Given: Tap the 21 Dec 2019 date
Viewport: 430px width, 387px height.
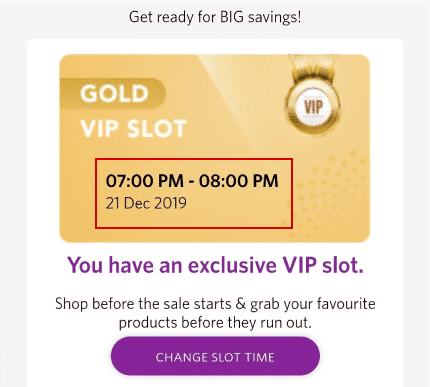Looking at the screenshot, I should click(146, 203).
